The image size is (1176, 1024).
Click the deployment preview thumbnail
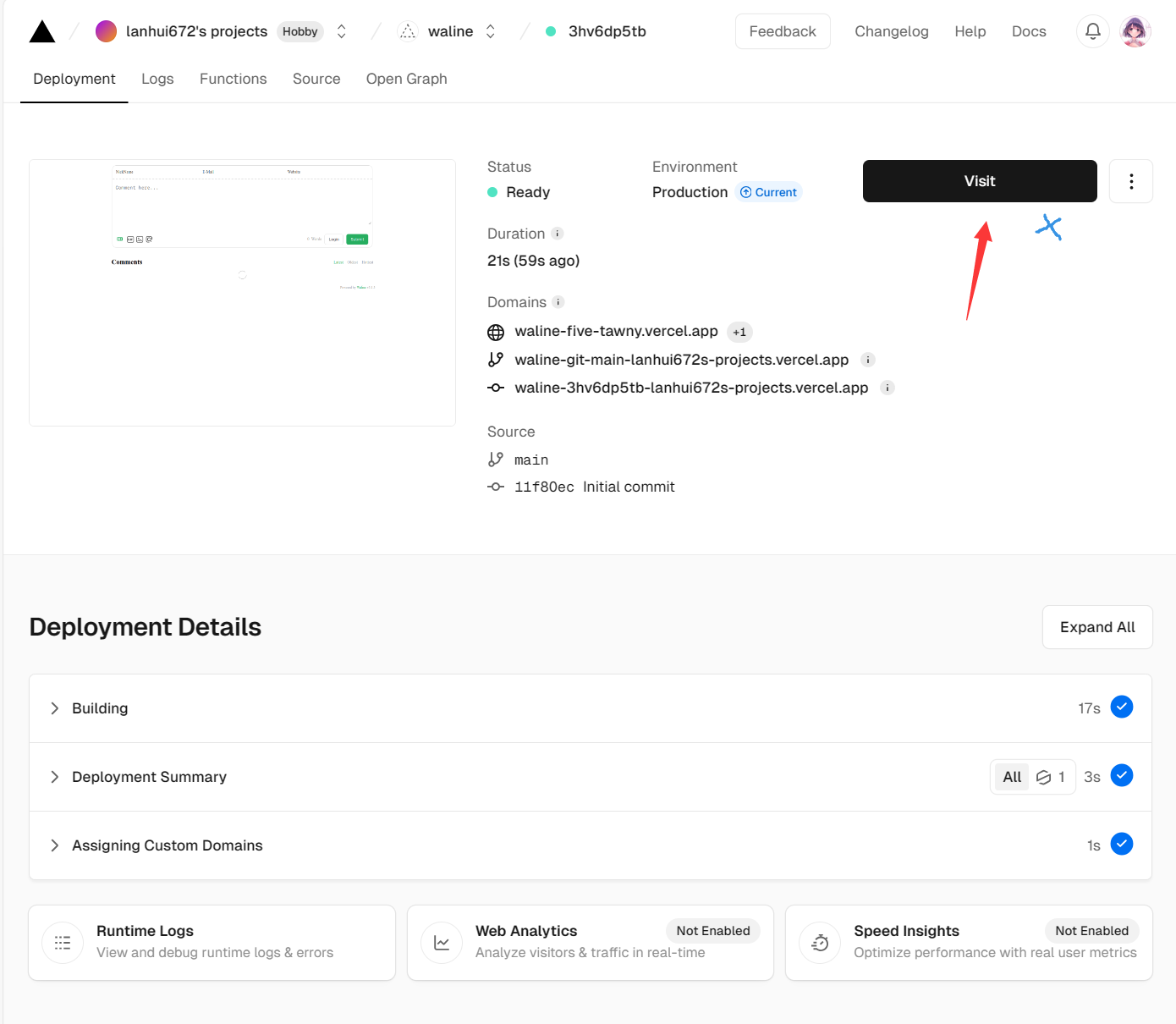pos(242,292)
